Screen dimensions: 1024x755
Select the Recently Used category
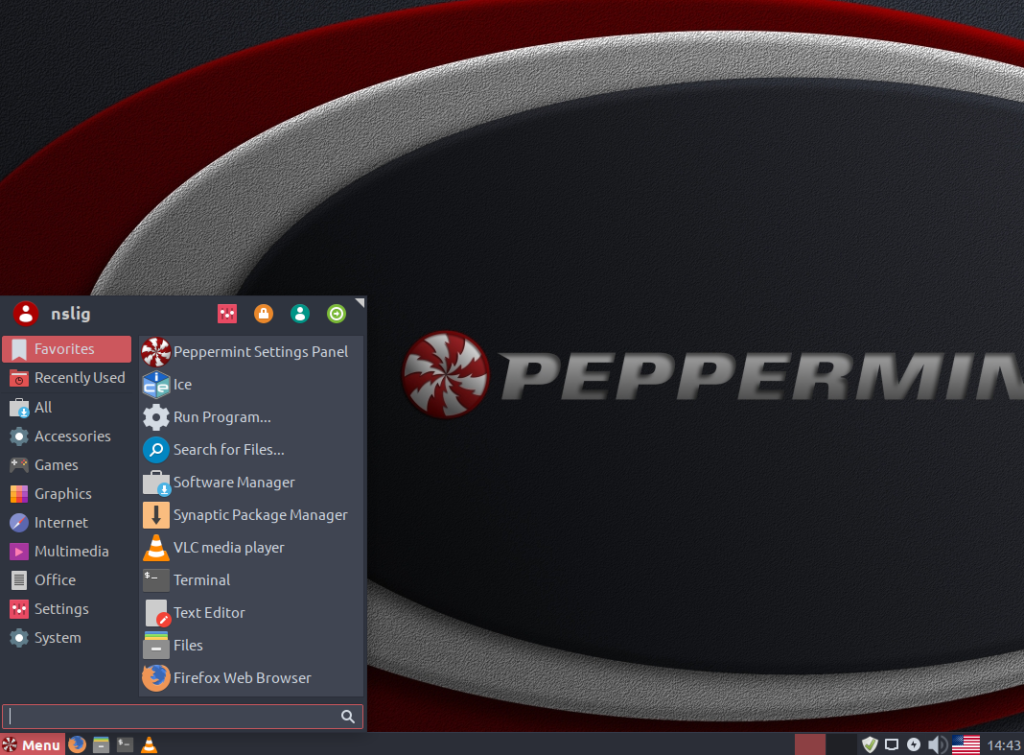coord(67,378)
